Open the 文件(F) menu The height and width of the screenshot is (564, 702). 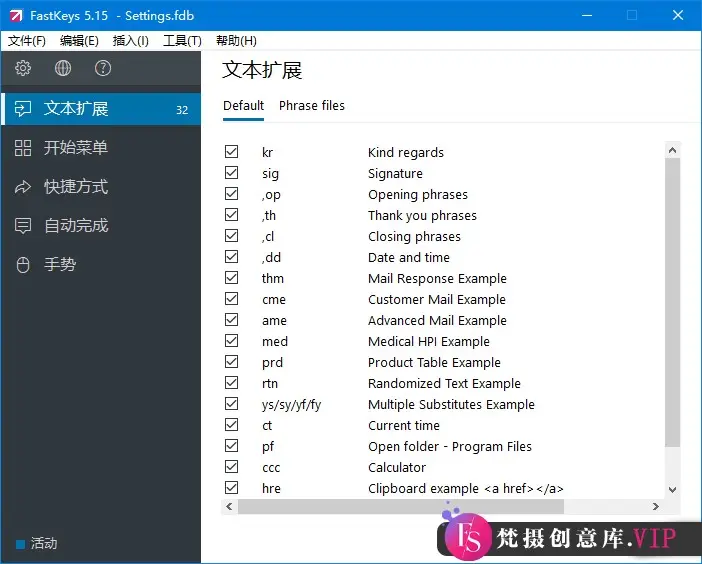27,41
